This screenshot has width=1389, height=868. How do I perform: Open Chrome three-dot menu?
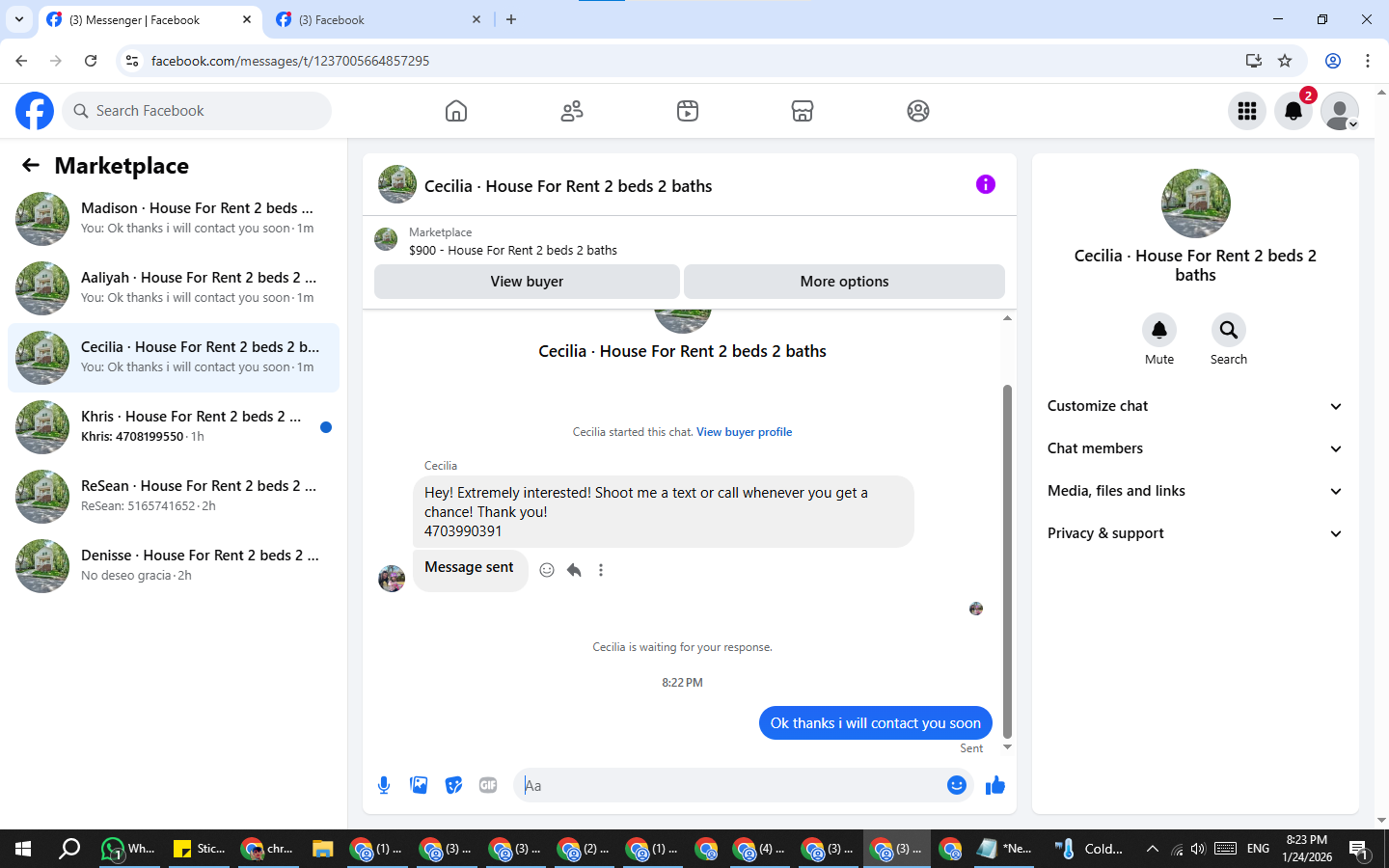click(x=1368, y=61)
